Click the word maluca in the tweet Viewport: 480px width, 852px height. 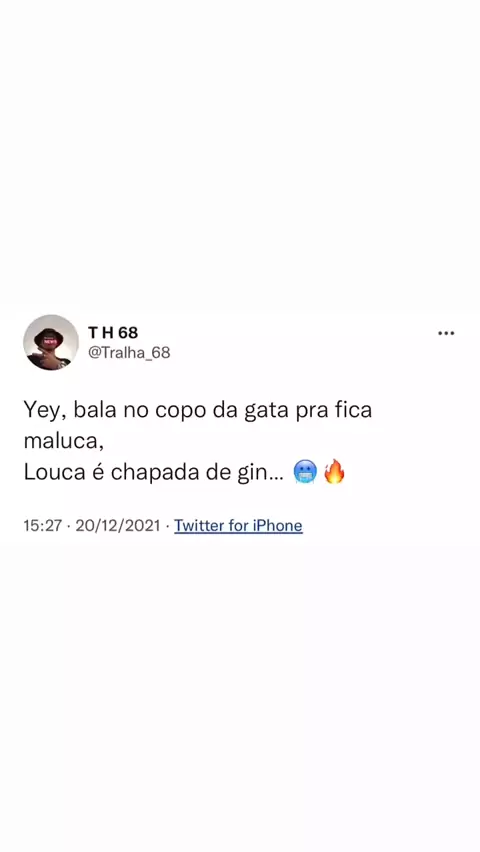click(x=63, y=441)
